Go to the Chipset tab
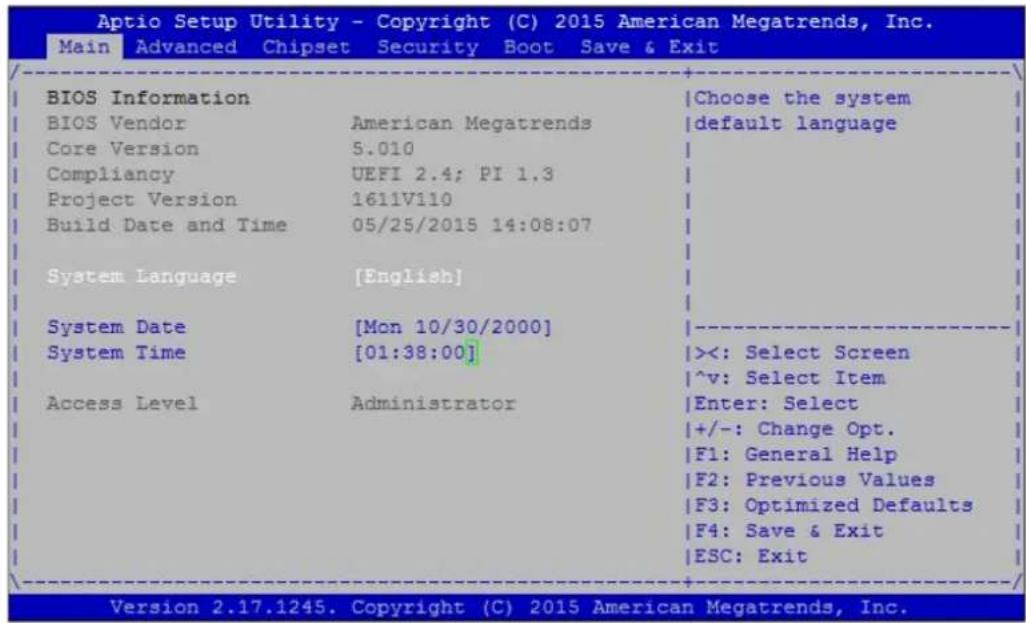Viewport: 1026px width, 623px height. (306, 47)
